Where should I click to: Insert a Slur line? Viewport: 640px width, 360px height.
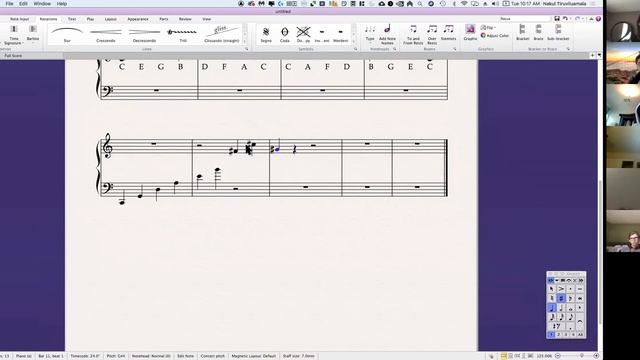point(67,34)
